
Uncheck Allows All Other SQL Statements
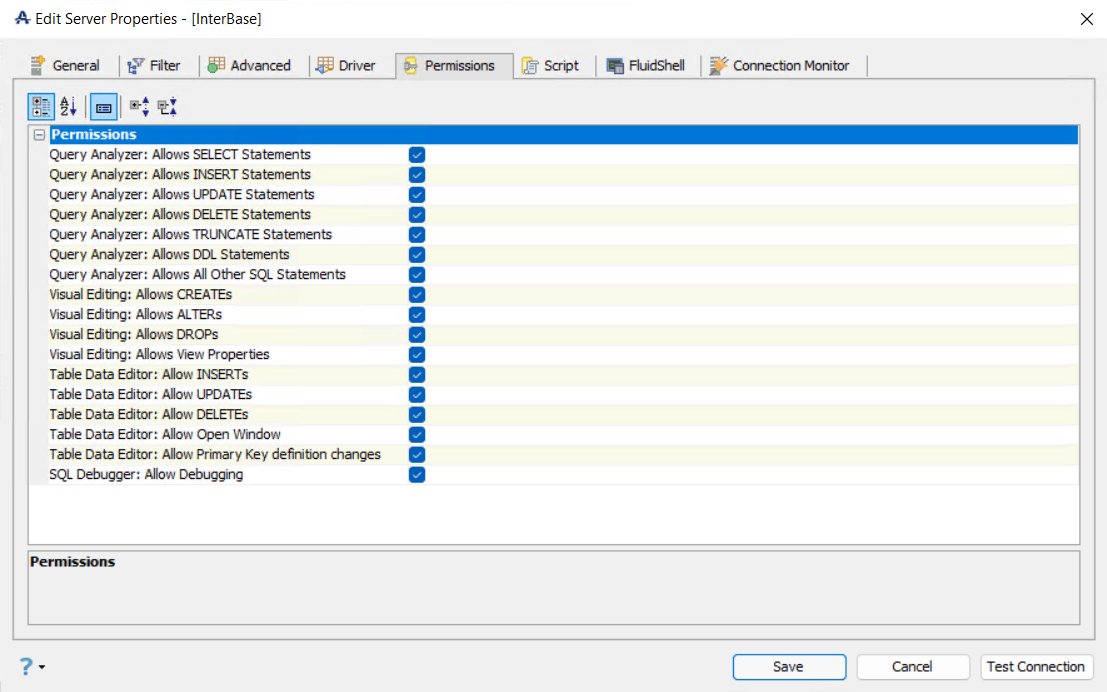[417, 275]
